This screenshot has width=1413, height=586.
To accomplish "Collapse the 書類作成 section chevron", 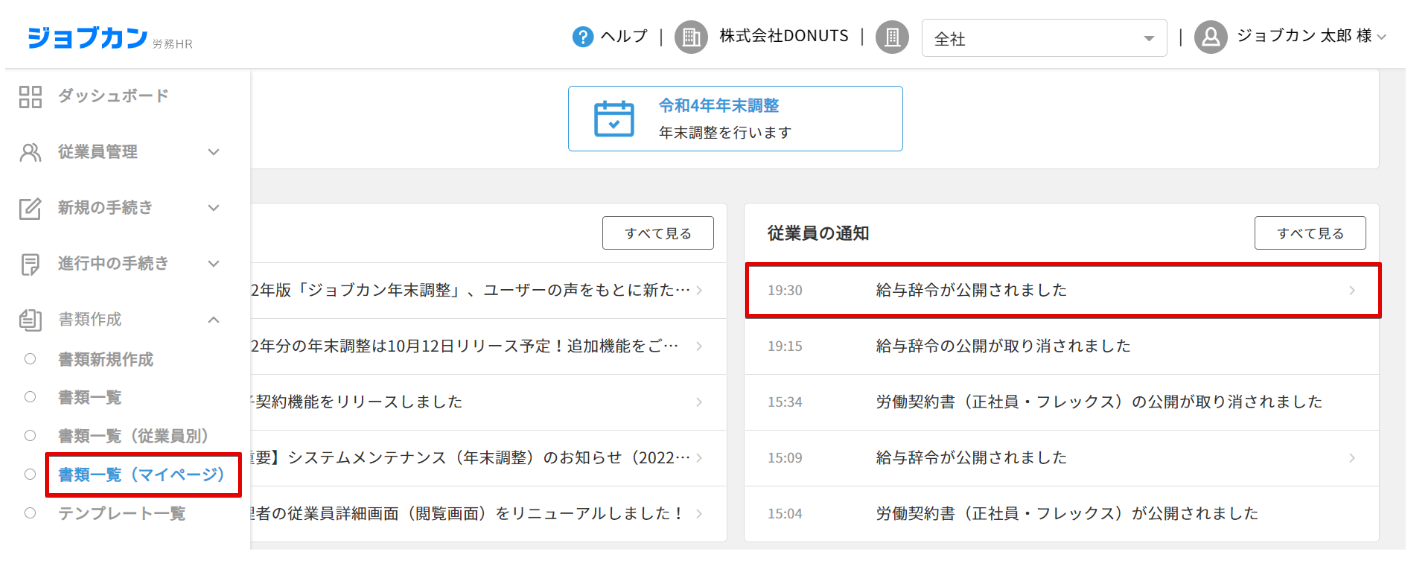I will pyautogui.click(x=213, y=320).
